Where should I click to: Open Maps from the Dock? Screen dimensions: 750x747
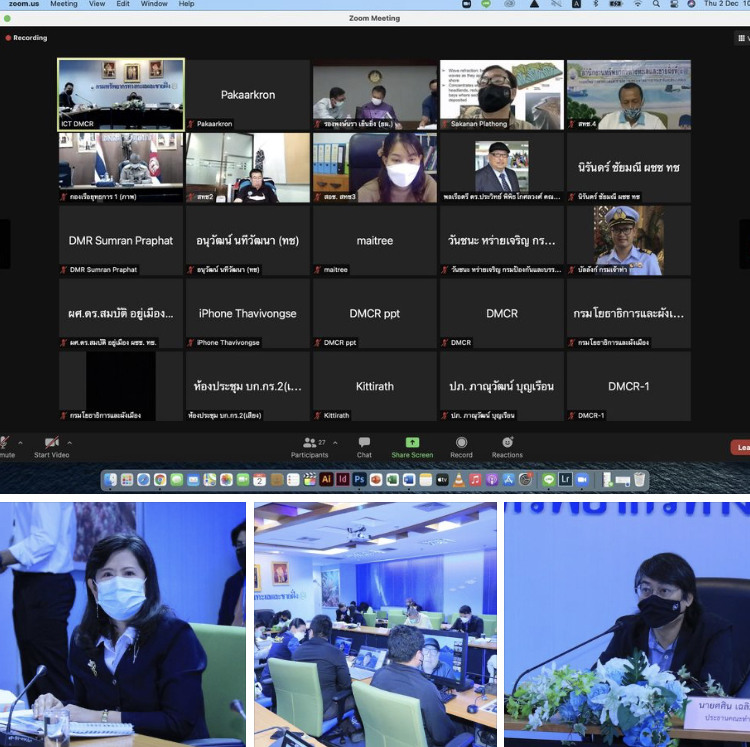[x=210, y=480]
